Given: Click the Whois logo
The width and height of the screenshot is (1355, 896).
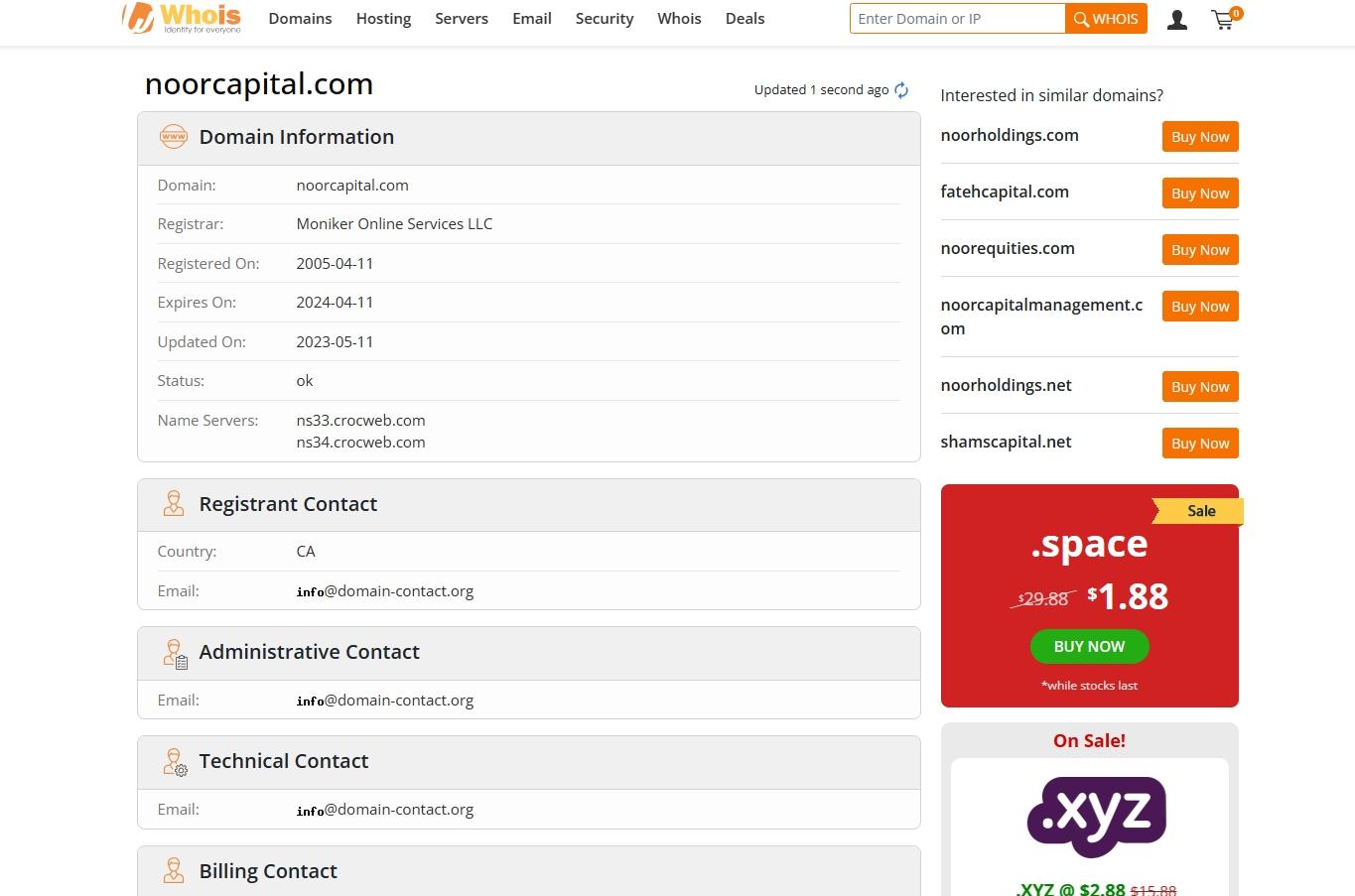Looking at the screenshot, I should 181,18.
